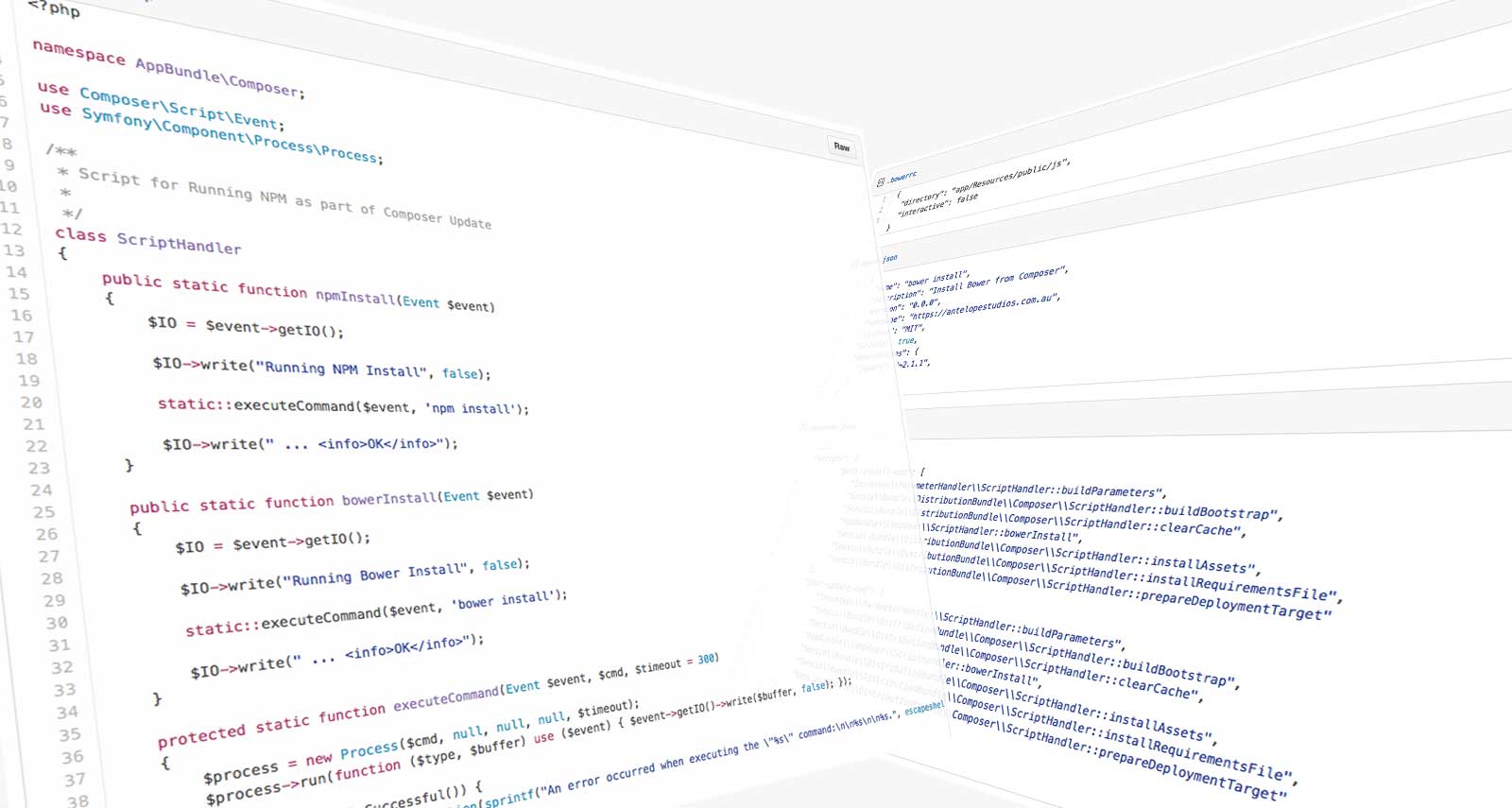The image size is (1512, 808).
Task: Select the use Symfony\Component\Process\Process line
Action: (212, 132)
